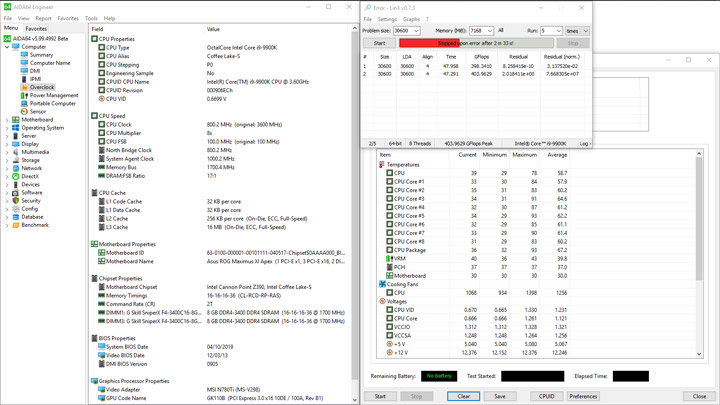
Task: Open the AIDA64 File menu
Action: click(x=8, y=18)
